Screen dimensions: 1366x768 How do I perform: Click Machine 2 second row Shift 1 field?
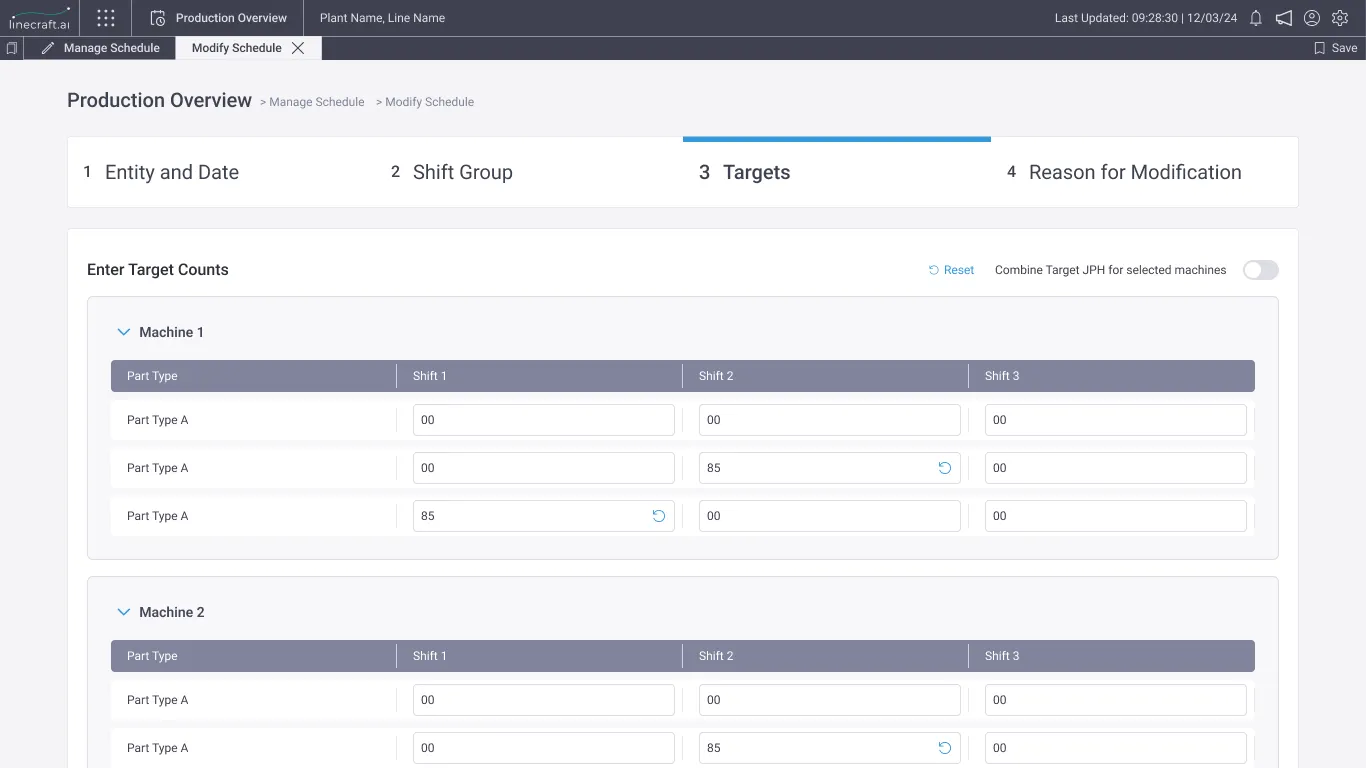coord(544,748)
